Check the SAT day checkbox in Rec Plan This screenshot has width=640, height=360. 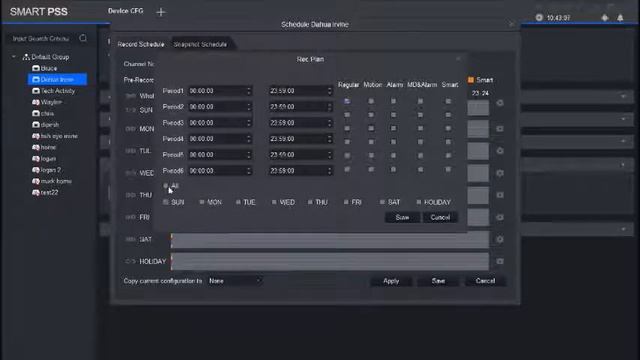382,202
